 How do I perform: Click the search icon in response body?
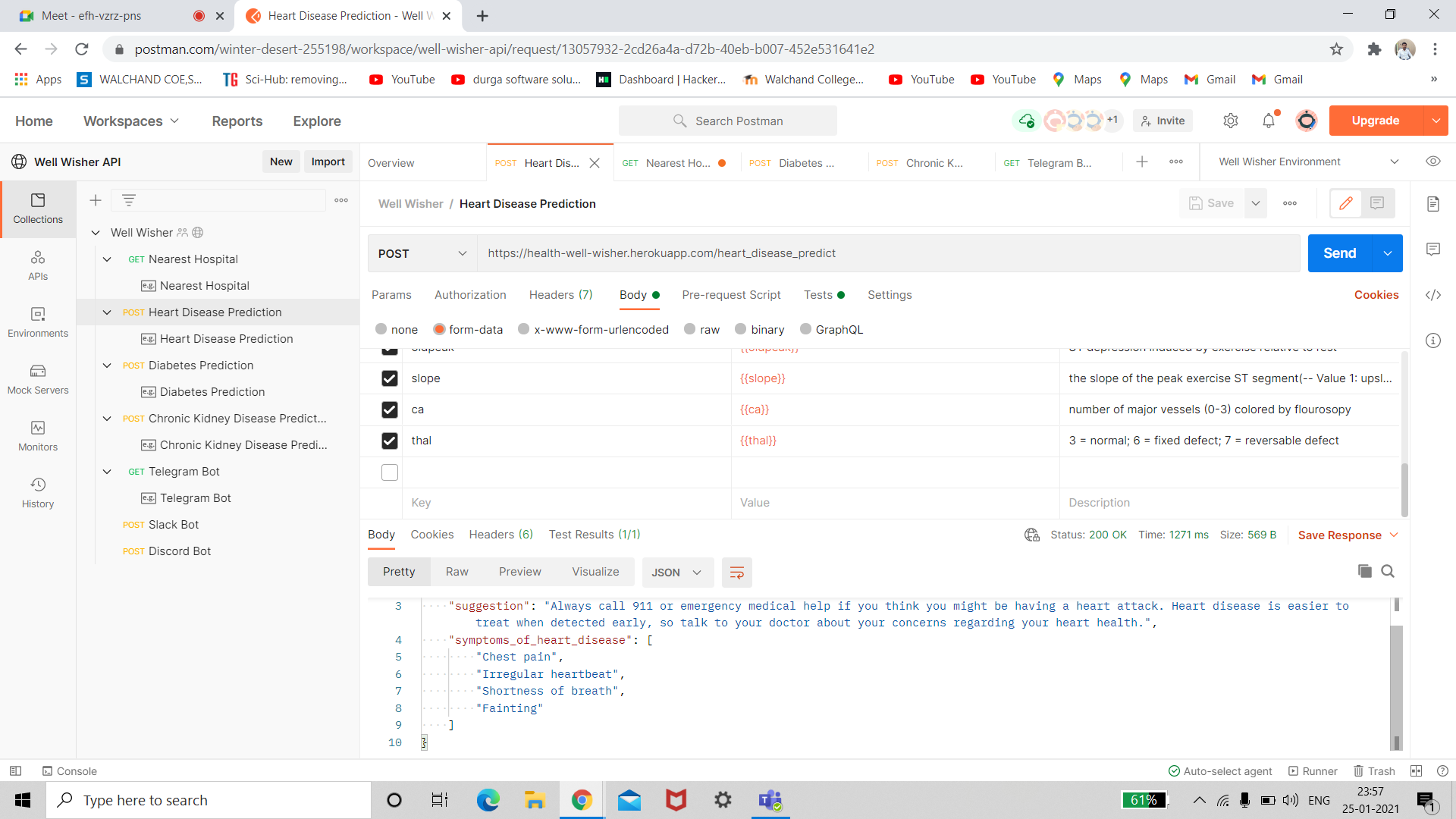(x=1388, y=571)
